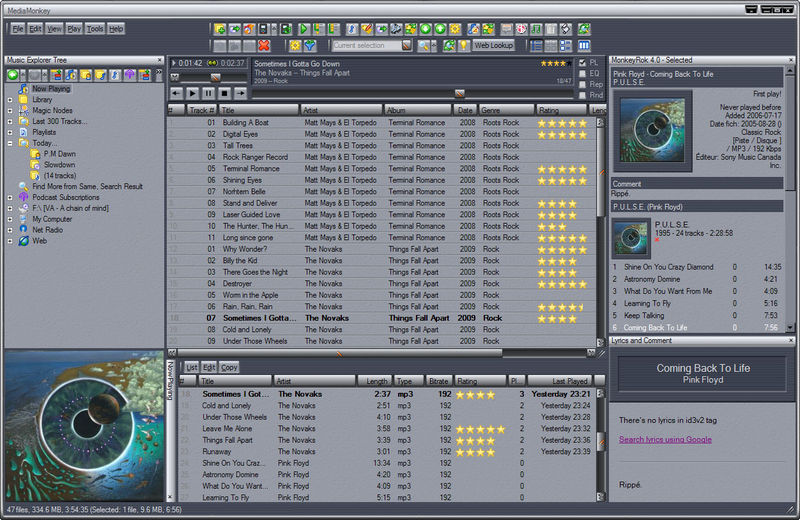The image size is (800, 520).
Task: Enable the EQ checkbox
Action: coord(582,73)
